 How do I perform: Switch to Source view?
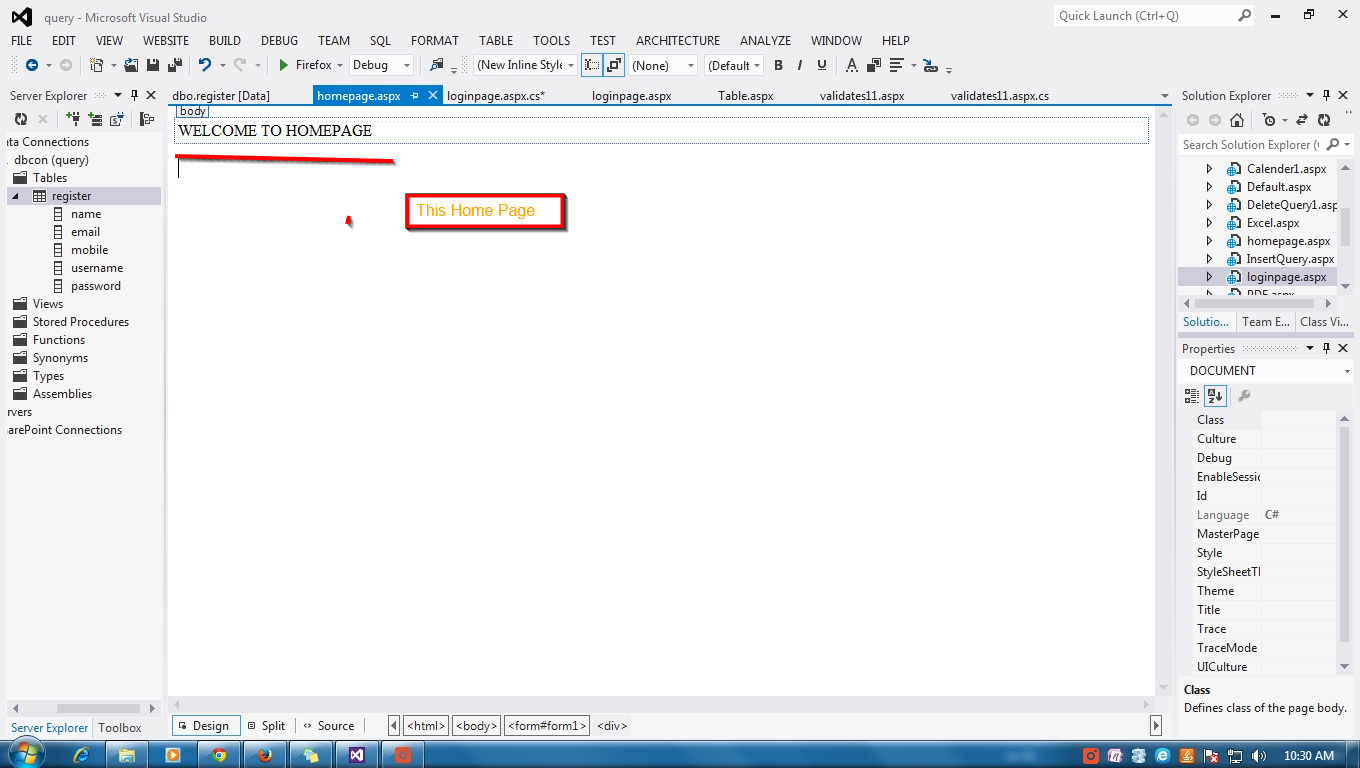[328, 726]
